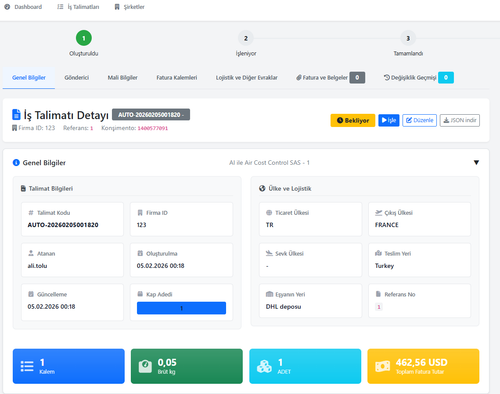
Task: Switch to the Genel Bilgiler tab
Action: tap(29, 78)
